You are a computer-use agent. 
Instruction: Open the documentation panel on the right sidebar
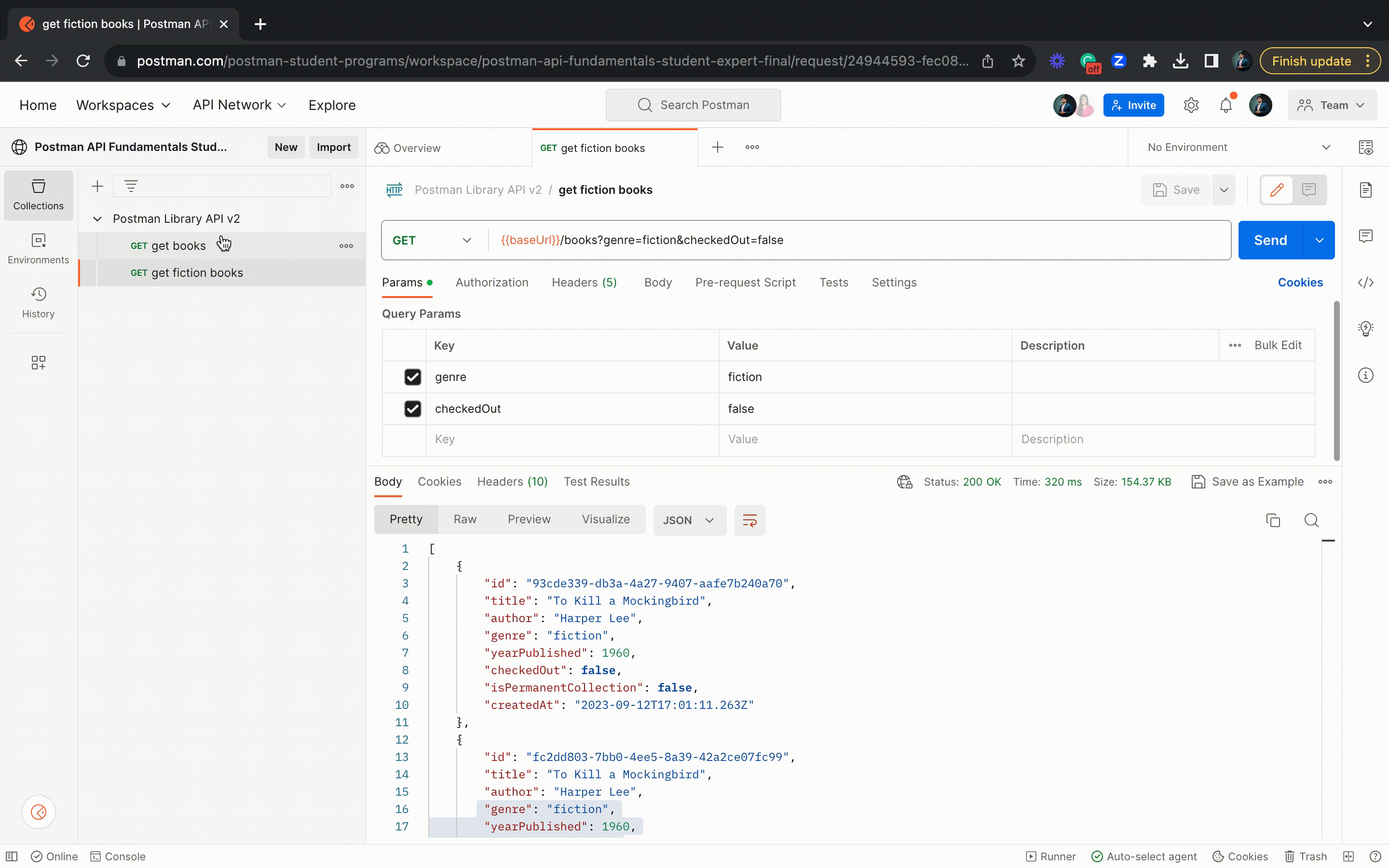tap(1366, 190)
